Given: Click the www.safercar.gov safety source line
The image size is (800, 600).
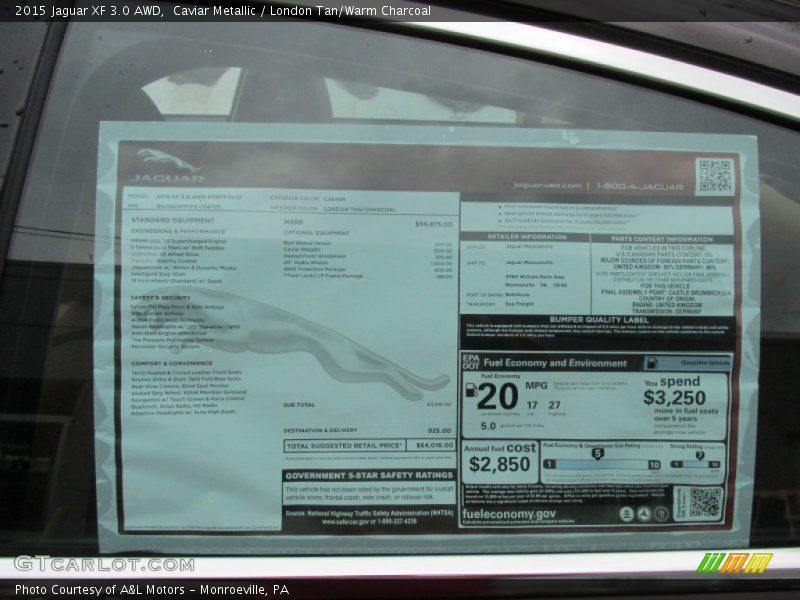Looking at the screenshot, I should pyautogui.click(x=369, y=521).
